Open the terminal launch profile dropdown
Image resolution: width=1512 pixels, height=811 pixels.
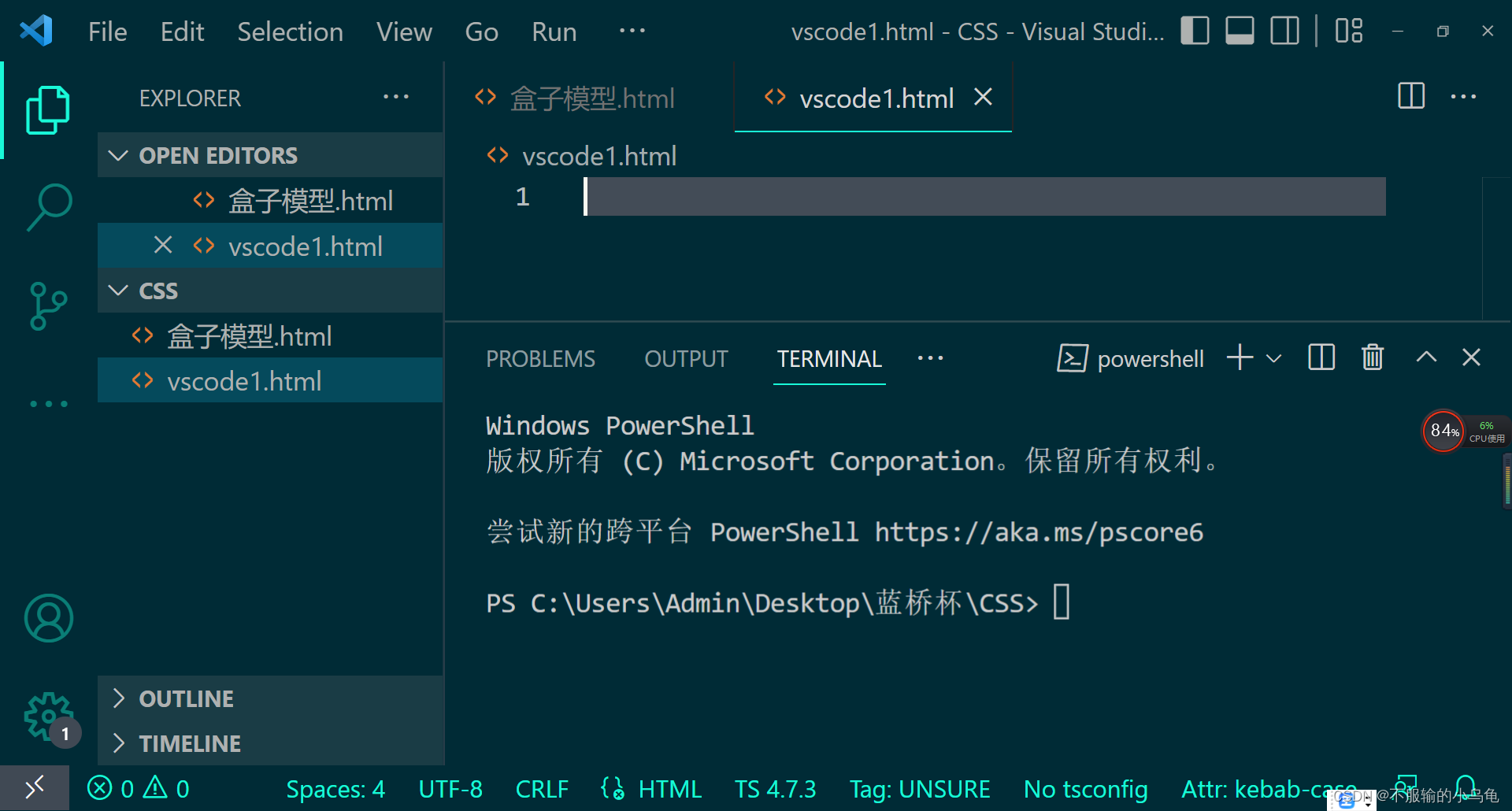1273,359
